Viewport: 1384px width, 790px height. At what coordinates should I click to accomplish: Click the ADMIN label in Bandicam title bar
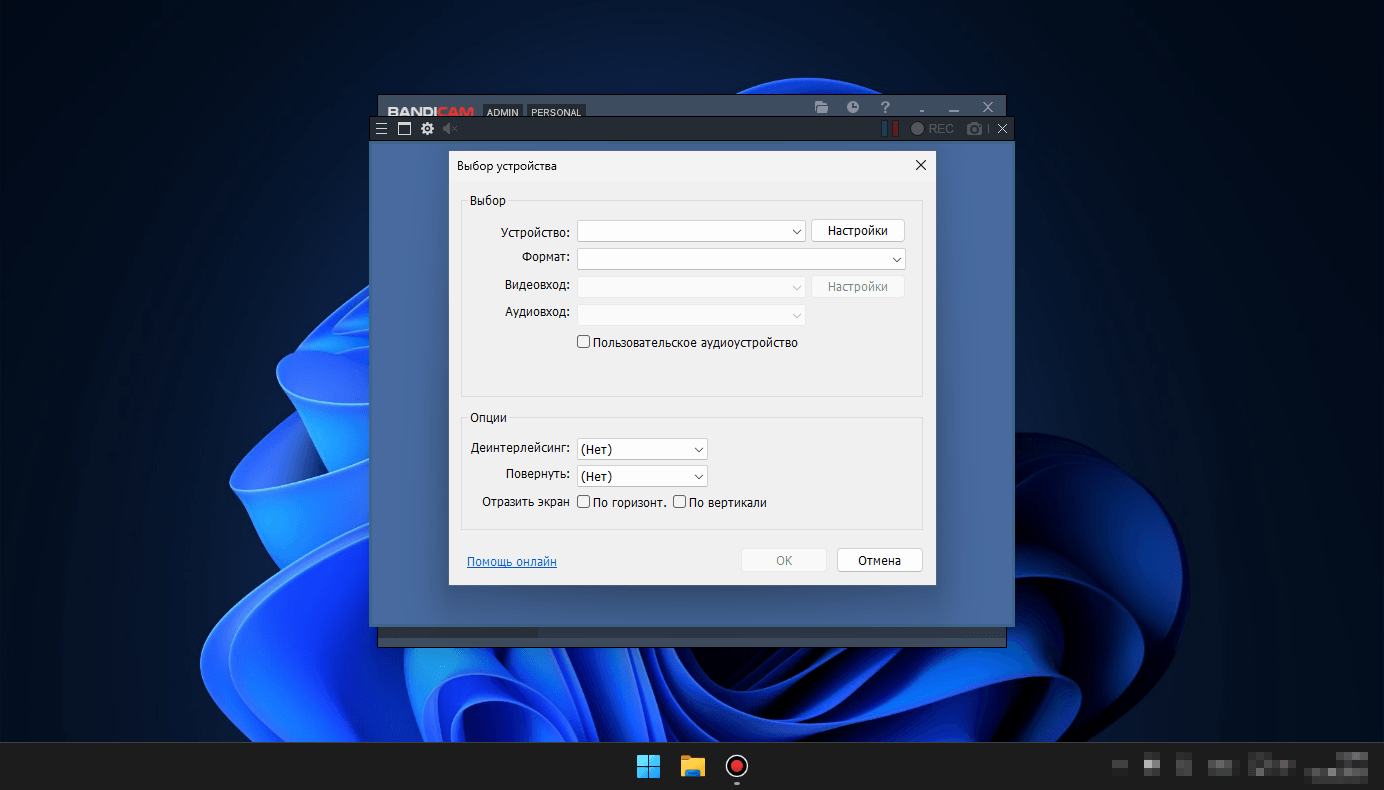pyautogui.click(x=503, y=112)
